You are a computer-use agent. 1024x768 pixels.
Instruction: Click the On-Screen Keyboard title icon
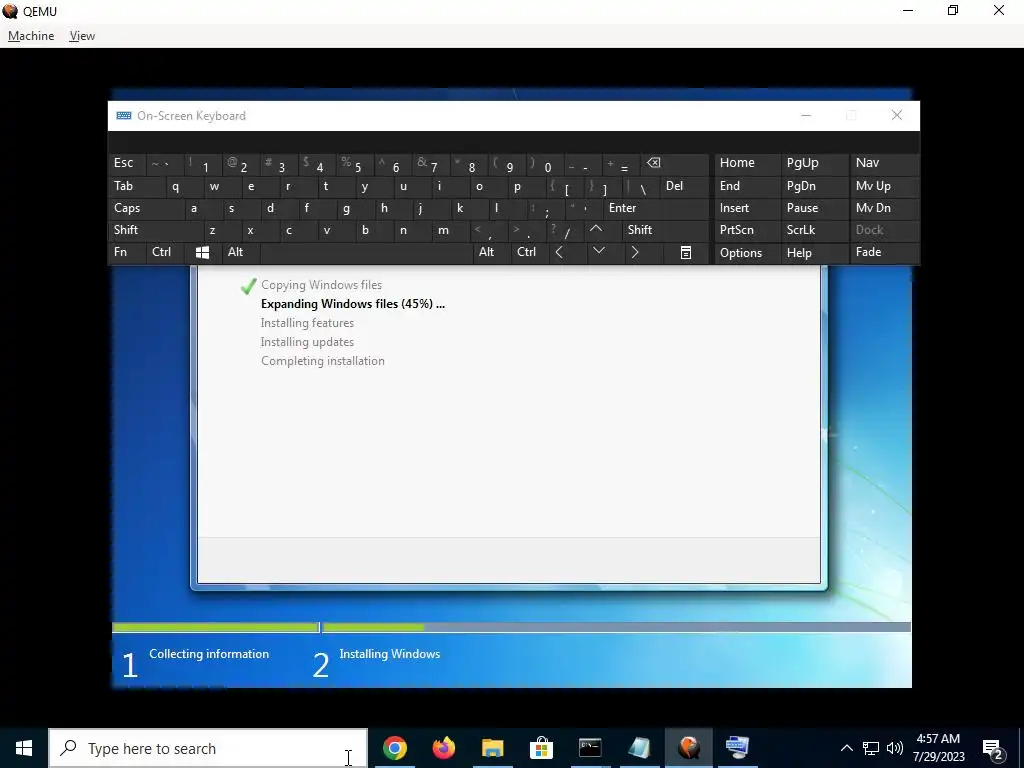[123, 116]
